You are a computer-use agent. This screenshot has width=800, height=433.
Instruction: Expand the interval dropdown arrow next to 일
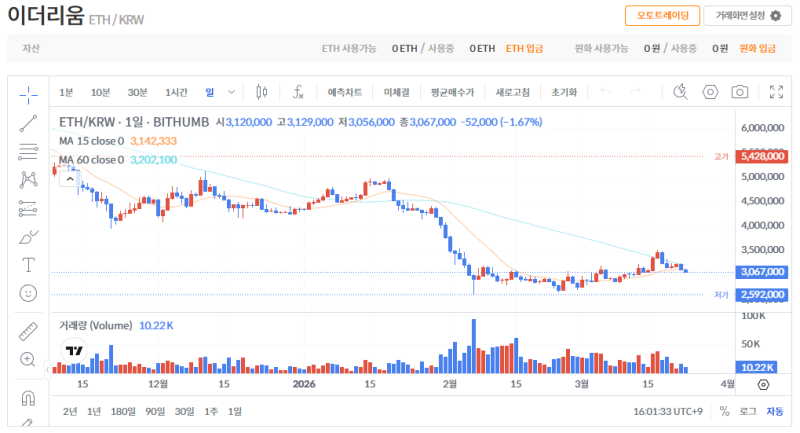[x=232, y=92]
